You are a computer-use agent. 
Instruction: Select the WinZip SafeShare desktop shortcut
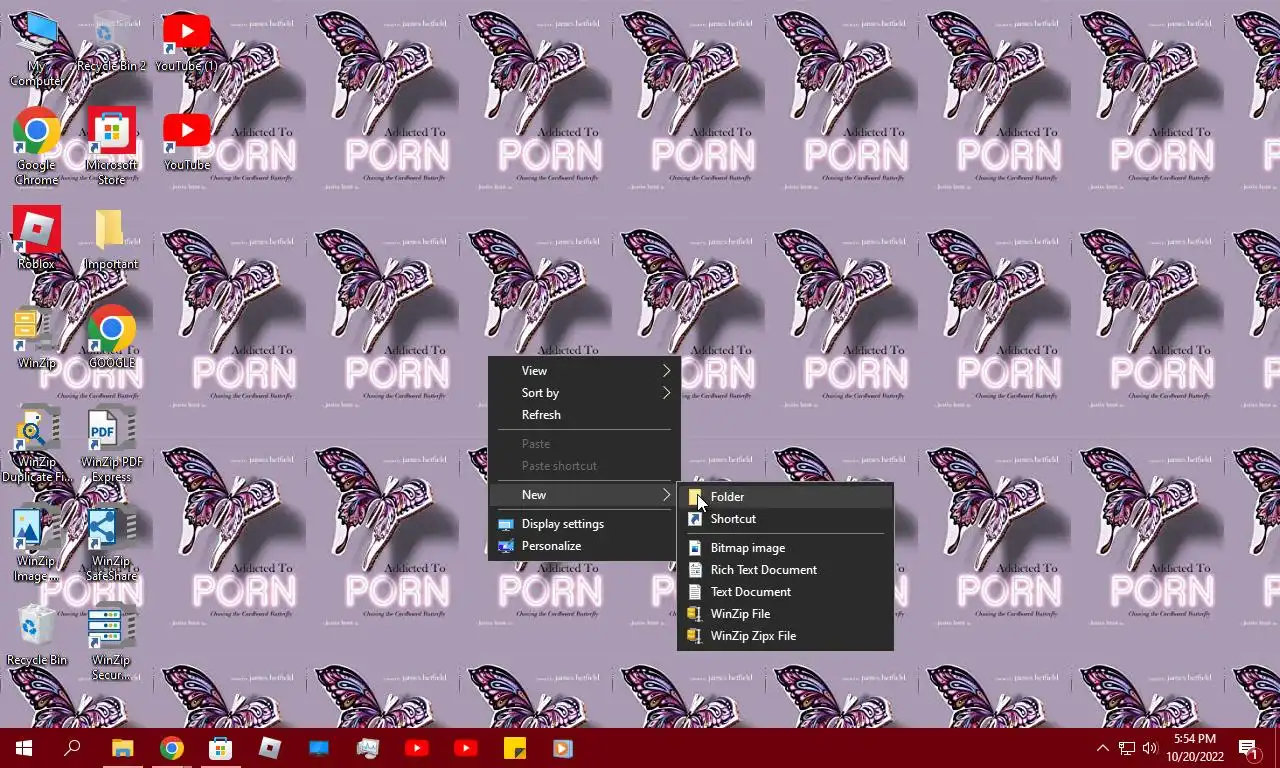point(111,543)
